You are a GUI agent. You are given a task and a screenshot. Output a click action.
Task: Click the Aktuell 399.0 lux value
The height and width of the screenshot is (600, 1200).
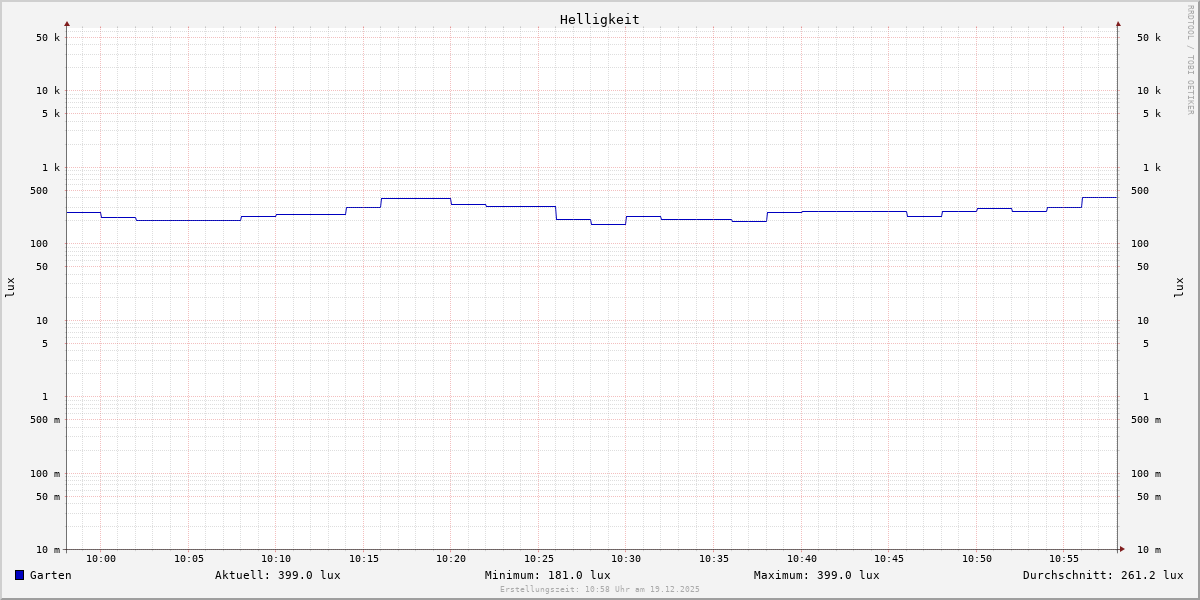(277, 575)
